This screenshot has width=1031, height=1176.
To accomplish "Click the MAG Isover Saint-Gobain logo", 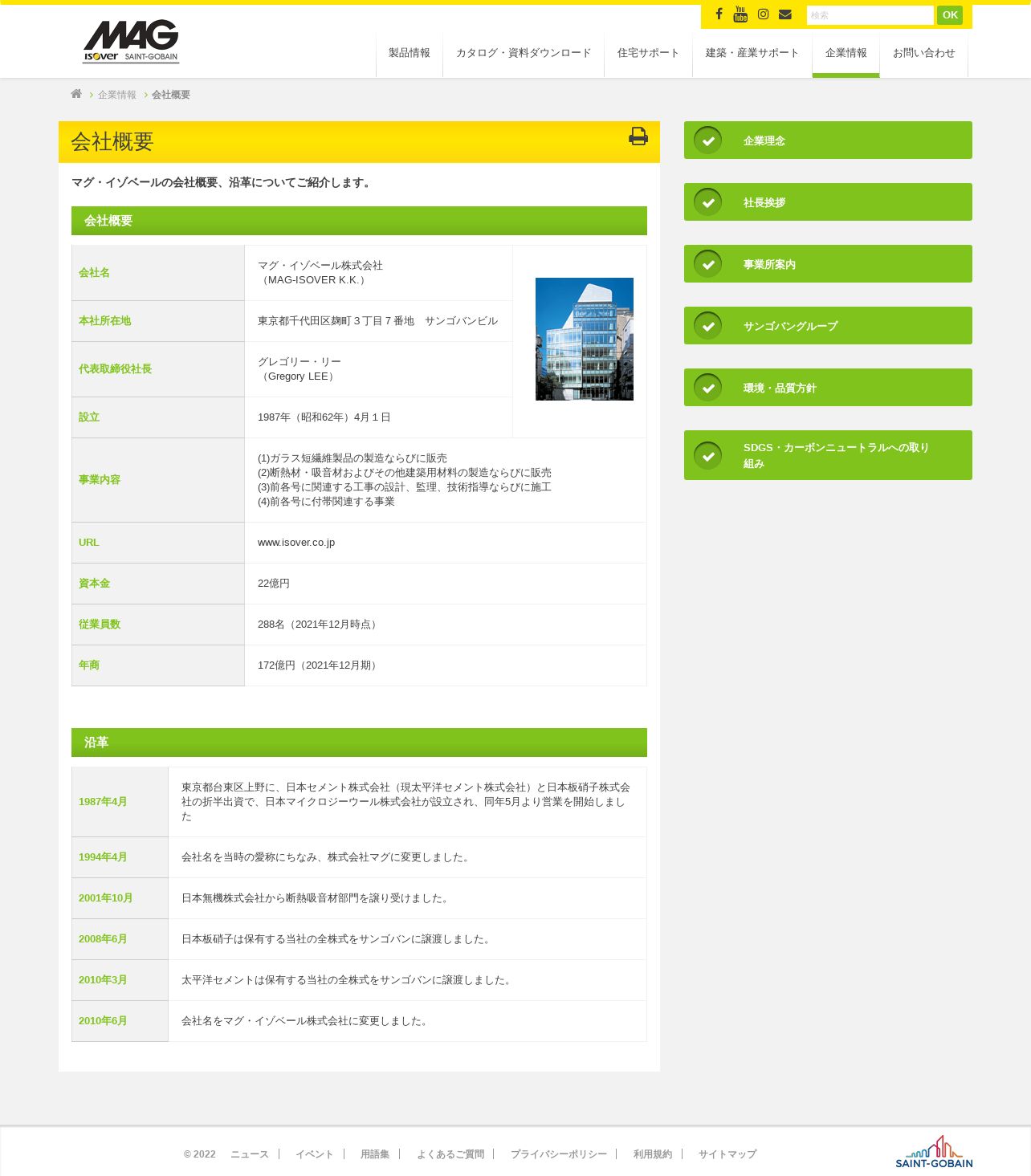I will coord(131,41).
